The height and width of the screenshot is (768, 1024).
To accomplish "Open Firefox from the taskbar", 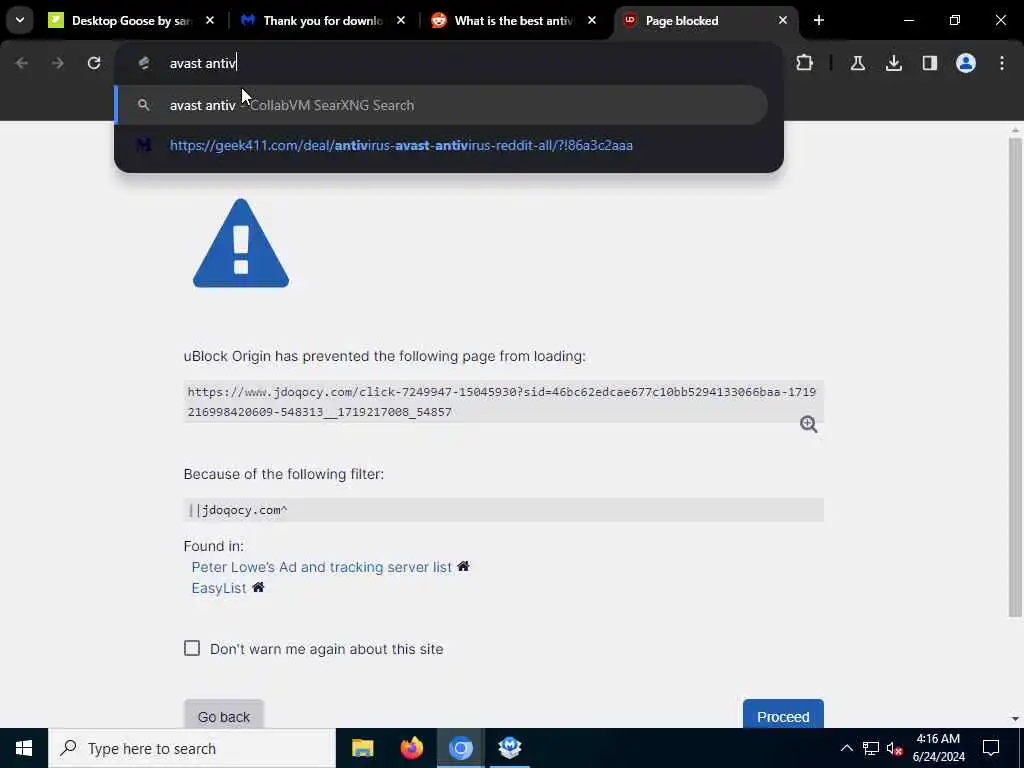I will click(x=411, y=748).
